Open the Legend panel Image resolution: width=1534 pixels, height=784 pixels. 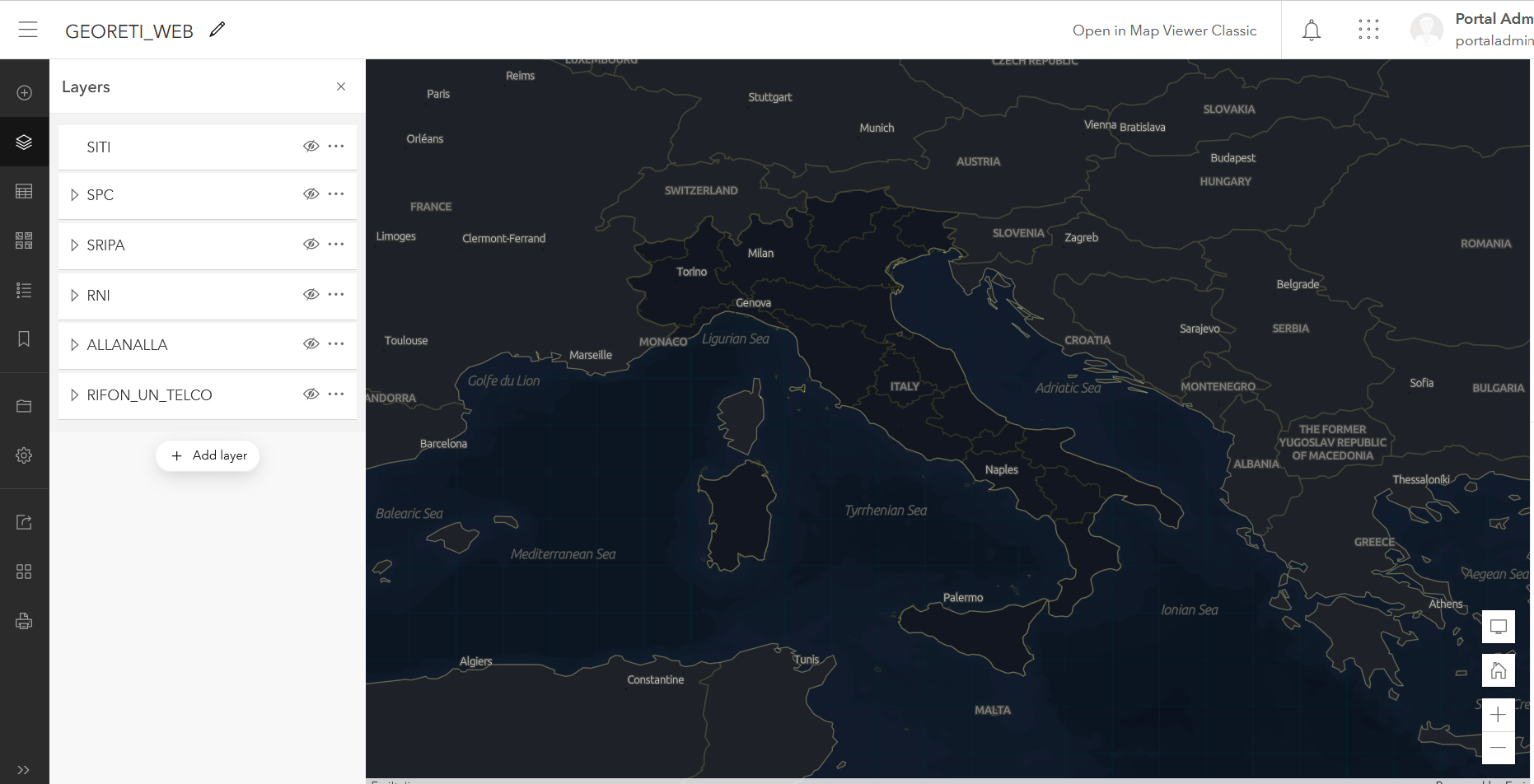pyautogui.click(x=24, y=290)
